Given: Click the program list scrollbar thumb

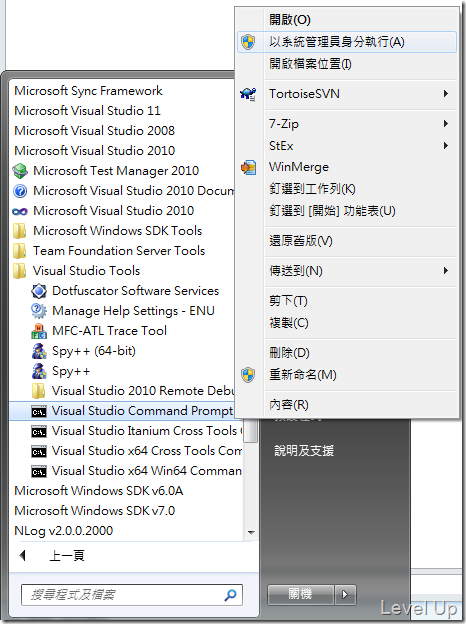Looking at the screenshot, I should coord(251,430).
